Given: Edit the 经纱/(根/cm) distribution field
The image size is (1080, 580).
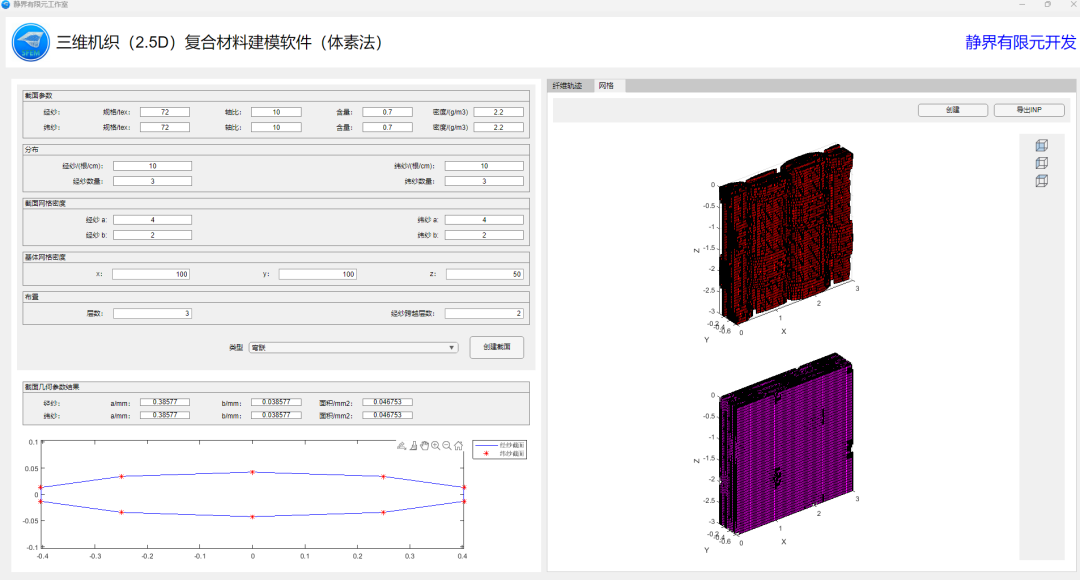Looking at the screenshot, I should pos(152,166).
